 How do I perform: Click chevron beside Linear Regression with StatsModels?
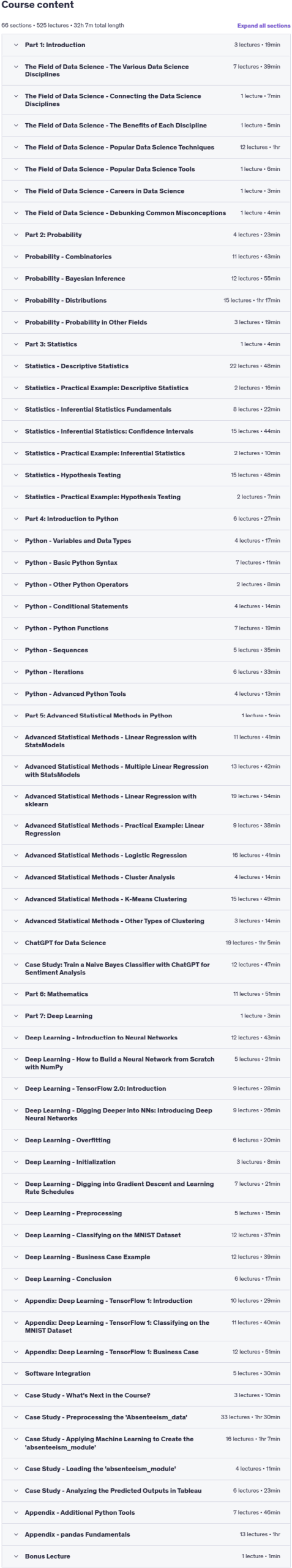point(16,738)
